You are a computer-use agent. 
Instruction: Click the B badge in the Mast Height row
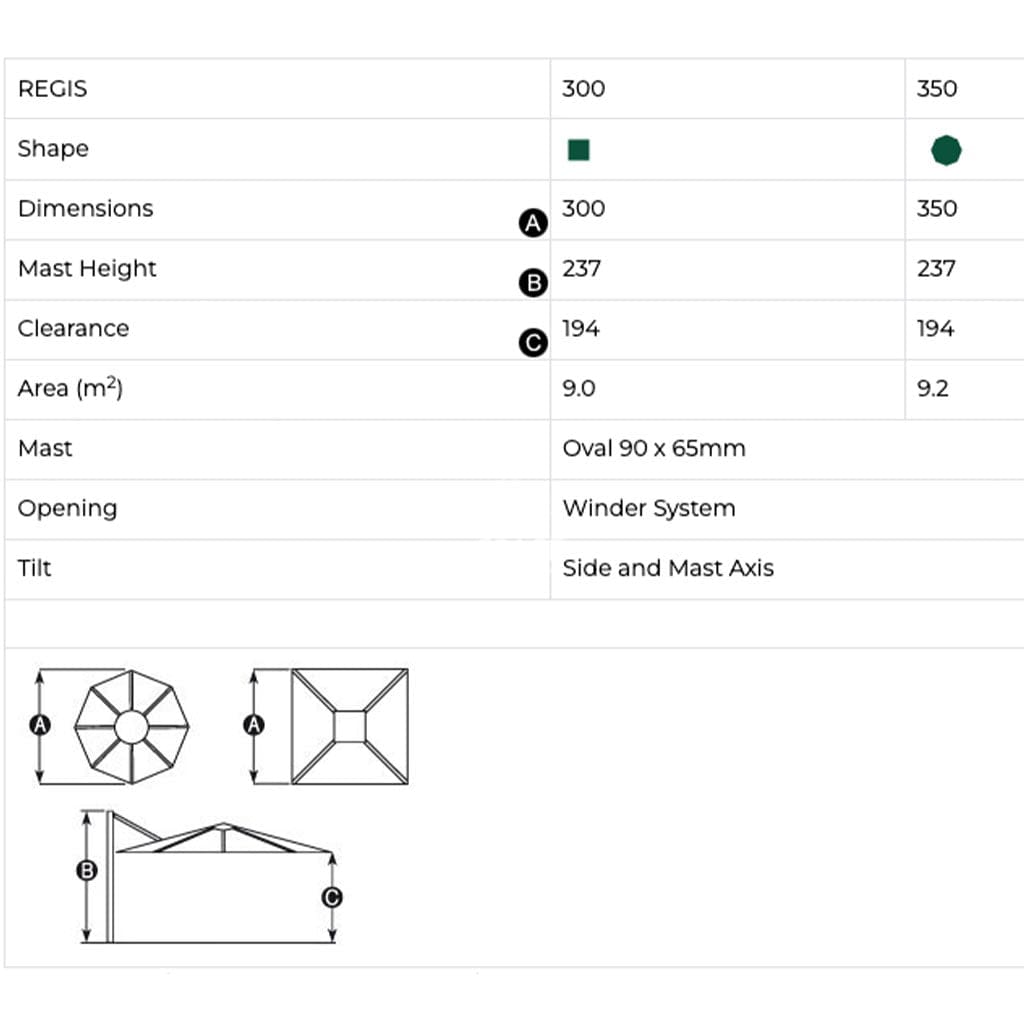point(534,283)
